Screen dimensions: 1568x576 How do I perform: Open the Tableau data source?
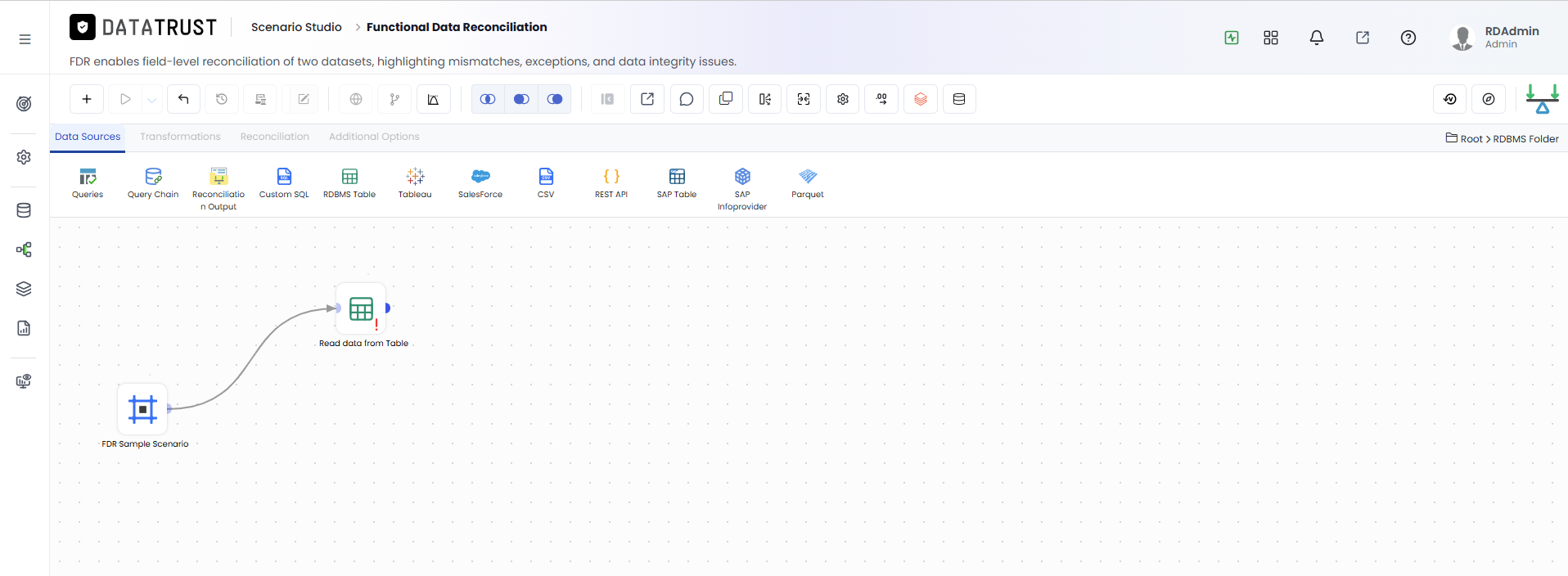point(415,183)
